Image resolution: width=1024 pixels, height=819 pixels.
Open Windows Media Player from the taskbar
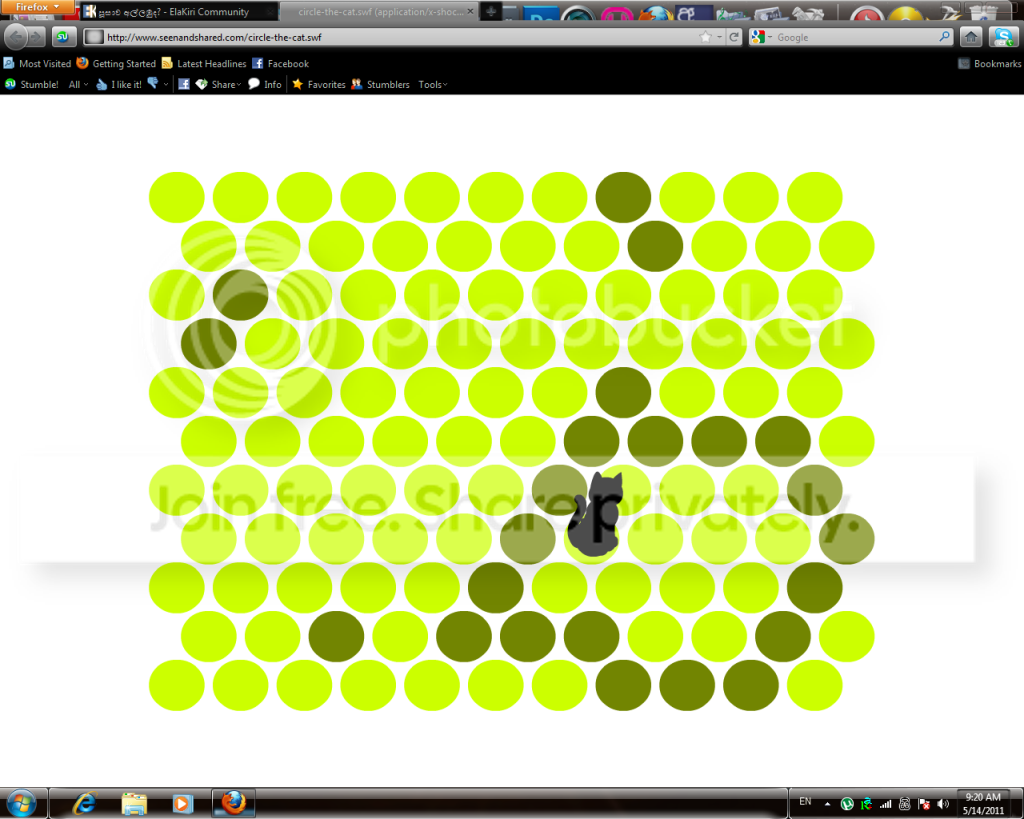182,803
